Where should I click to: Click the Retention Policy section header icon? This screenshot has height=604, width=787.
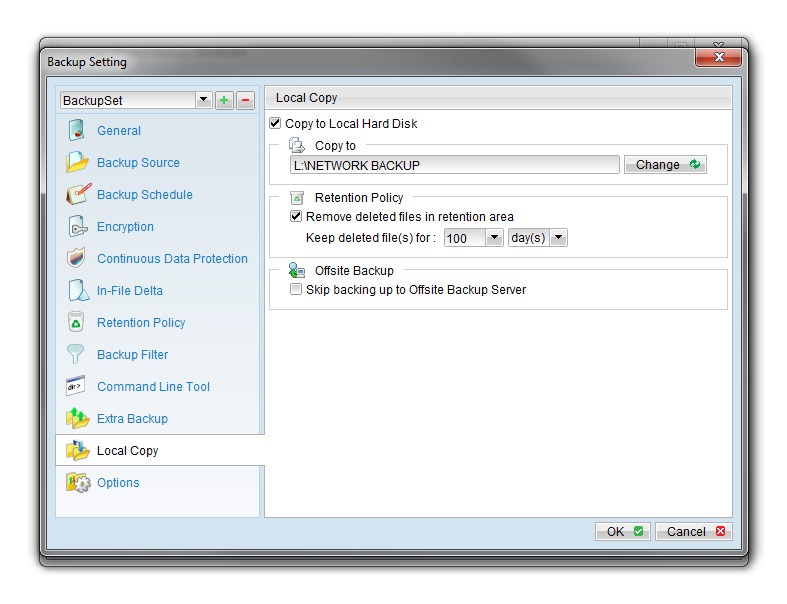(x=297, y=198)
